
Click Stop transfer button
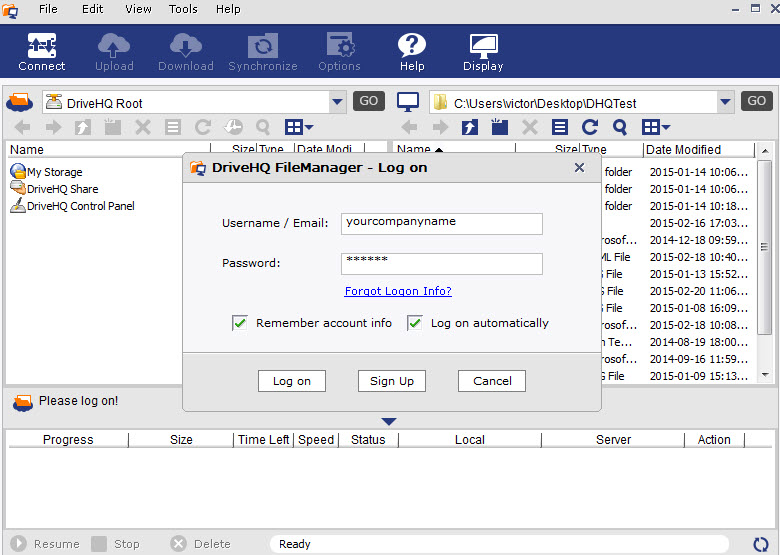pyautogui.click(x=116, y=544)
